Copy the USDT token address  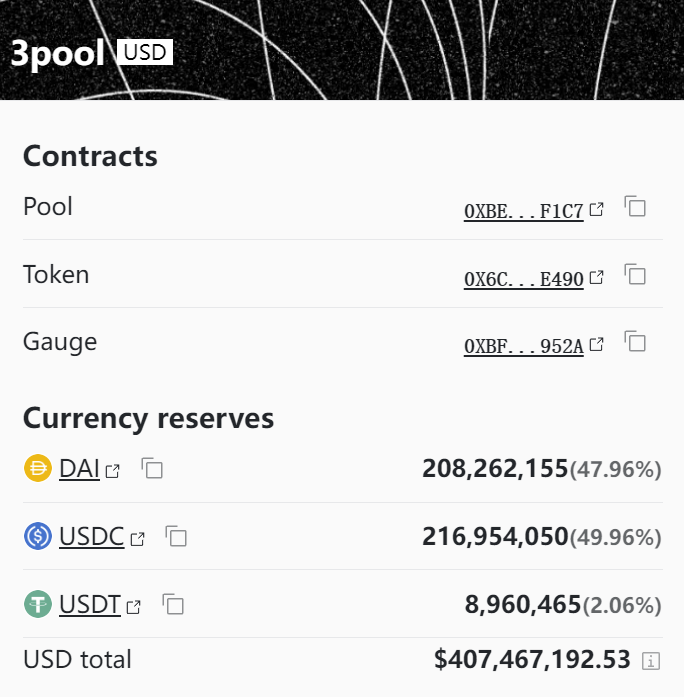pos(173,604)
